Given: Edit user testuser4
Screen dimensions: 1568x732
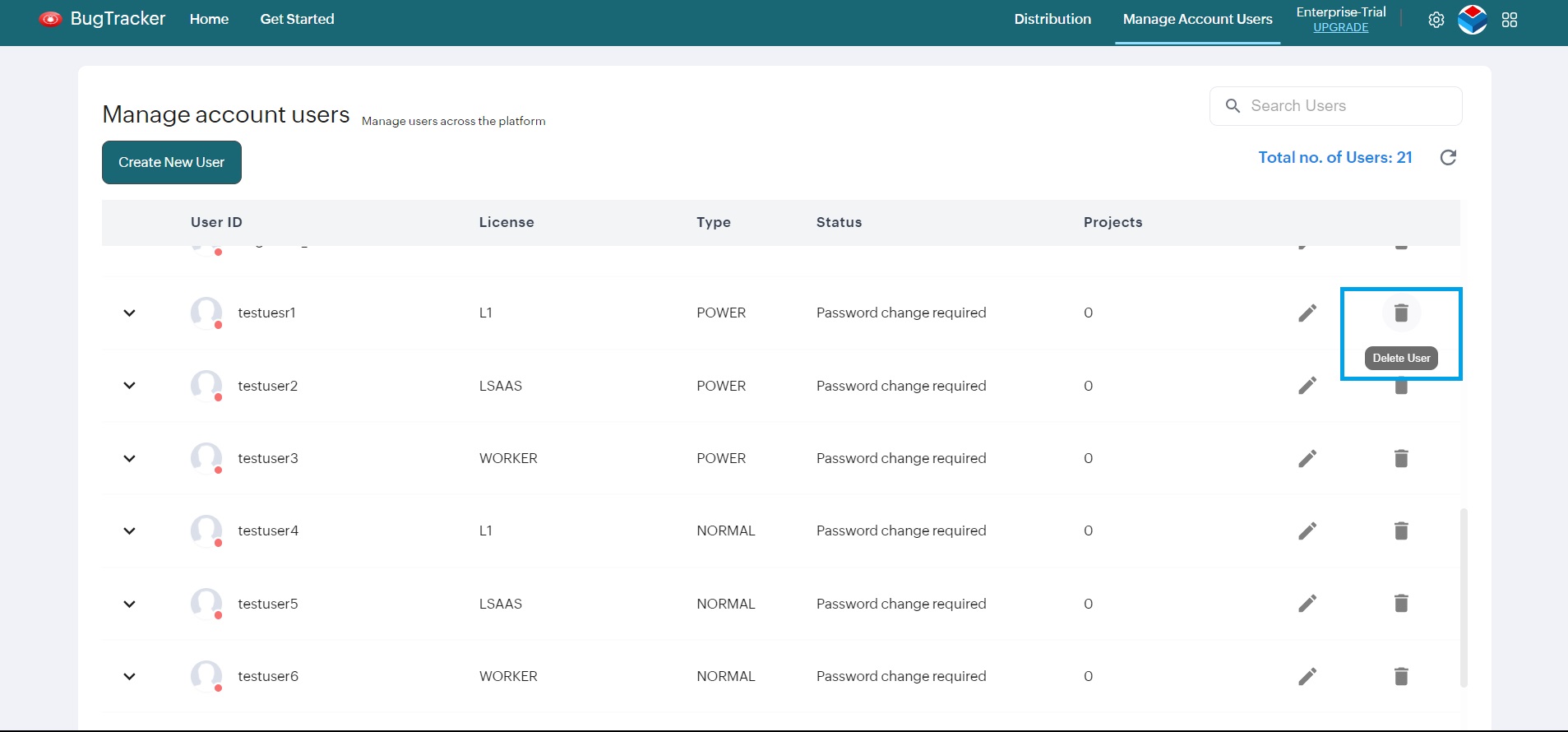Looking at the screenshot, I should pos(1307,530).
